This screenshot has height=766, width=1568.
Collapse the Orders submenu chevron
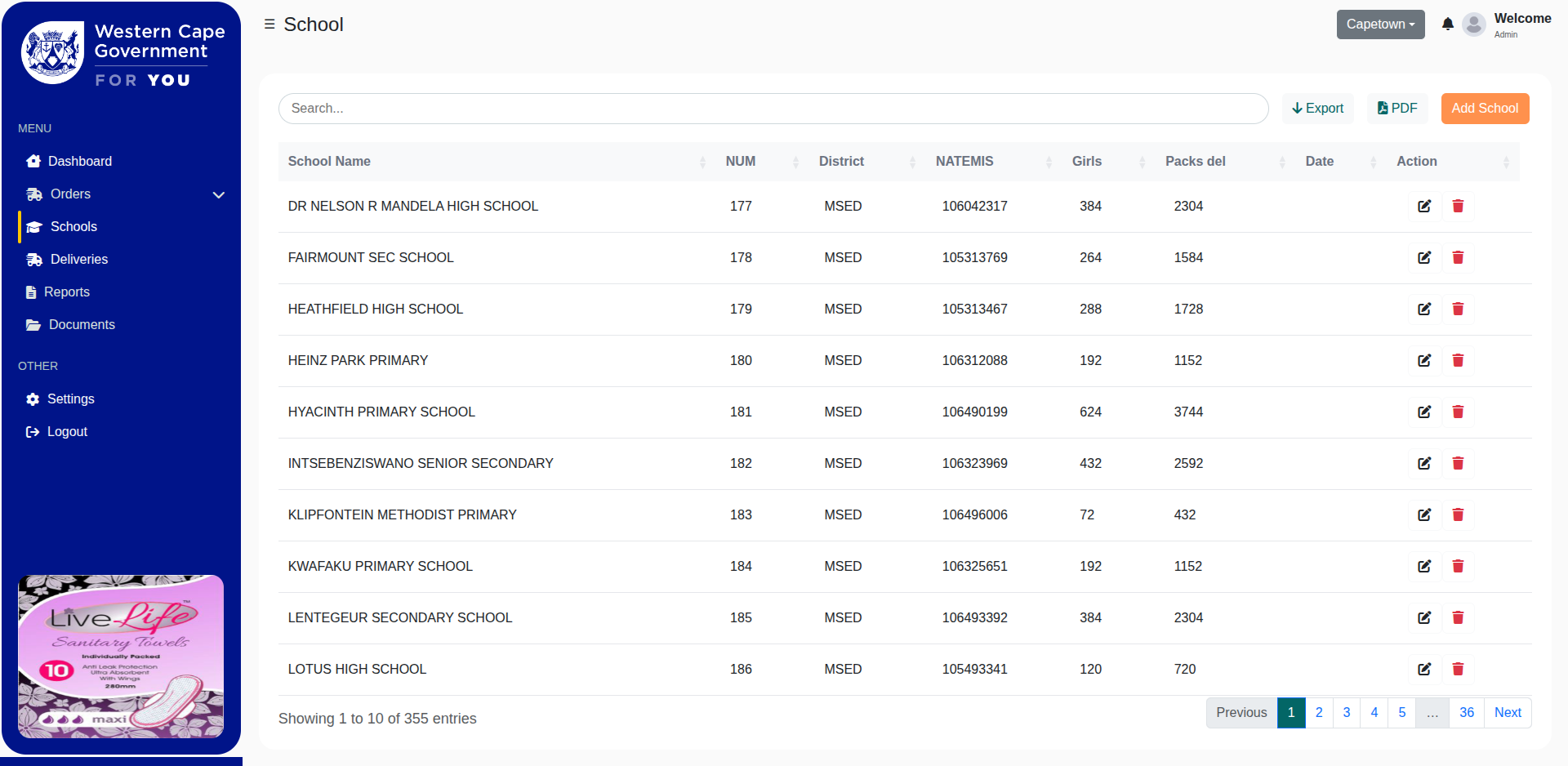click(218, 194)
